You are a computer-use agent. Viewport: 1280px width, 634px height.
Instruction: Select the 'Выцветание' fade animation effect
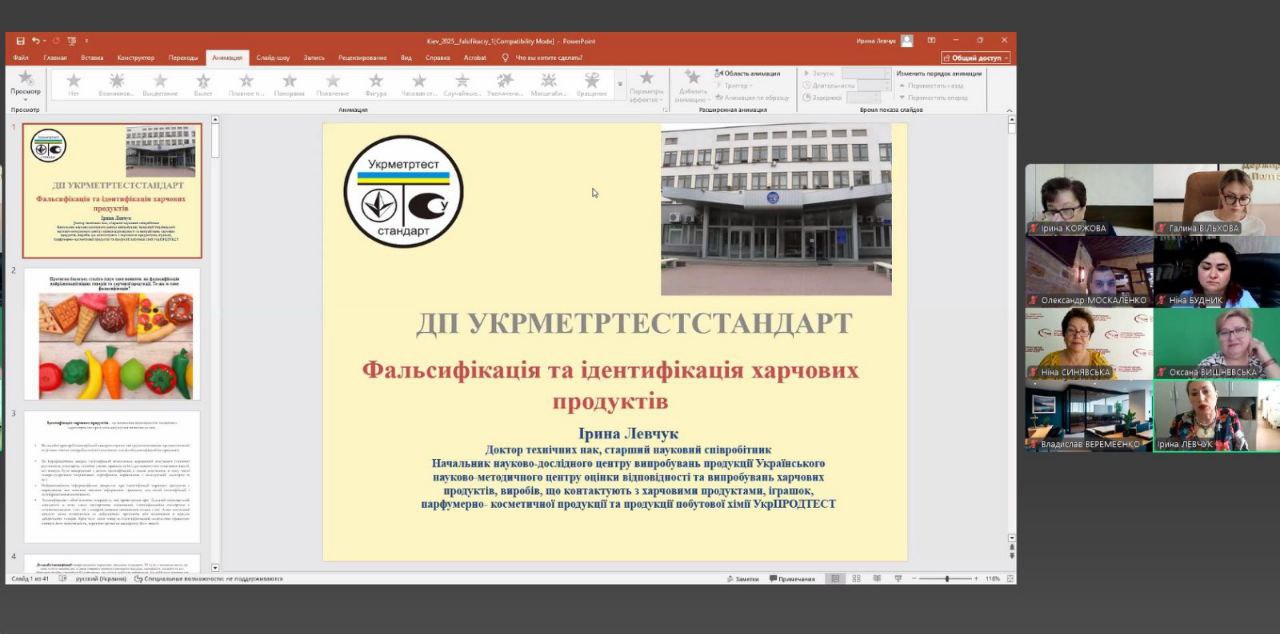159,85
